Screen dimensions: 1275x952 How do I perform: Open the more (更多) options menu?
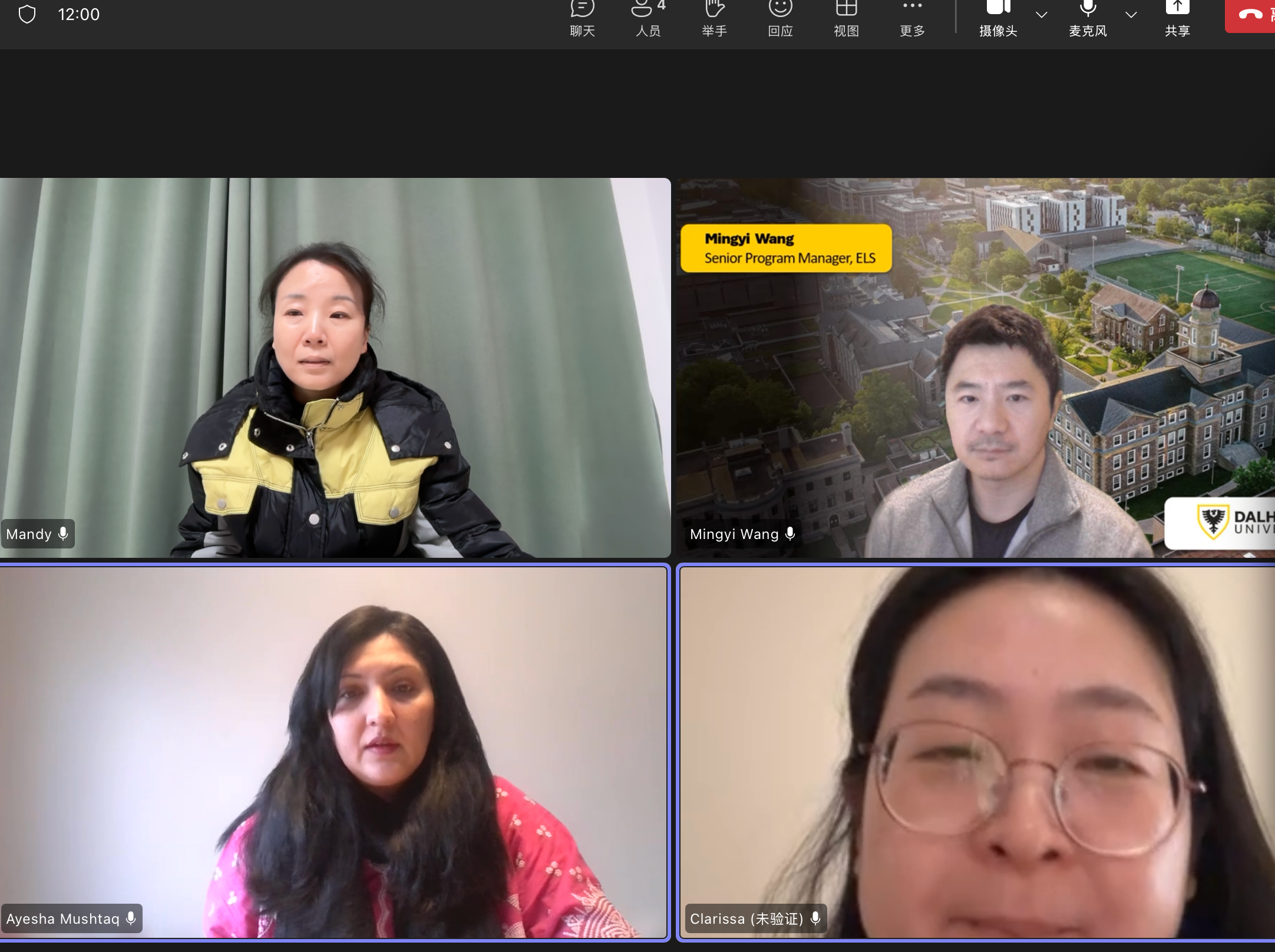pos(912,16)
